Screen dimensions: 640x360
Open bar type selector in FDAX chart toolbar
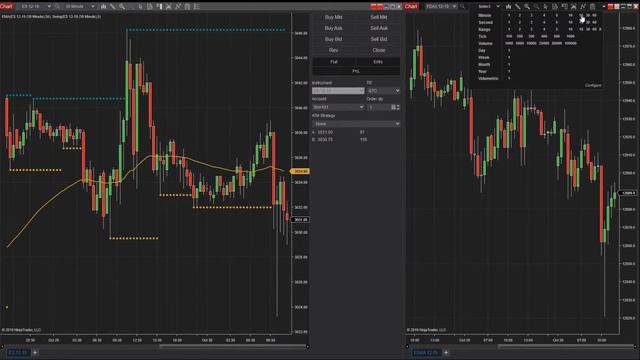pos(508,7)
